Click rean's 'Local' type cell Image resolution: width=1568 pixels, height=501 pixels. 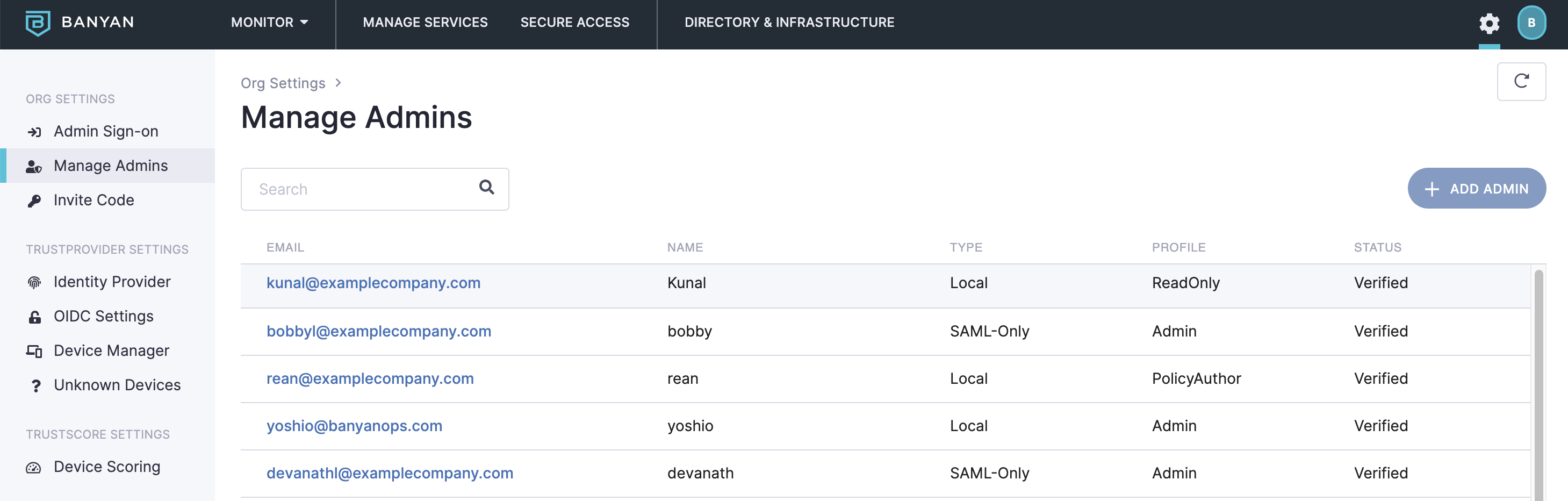pyautogui.click(x=968, y=378)
